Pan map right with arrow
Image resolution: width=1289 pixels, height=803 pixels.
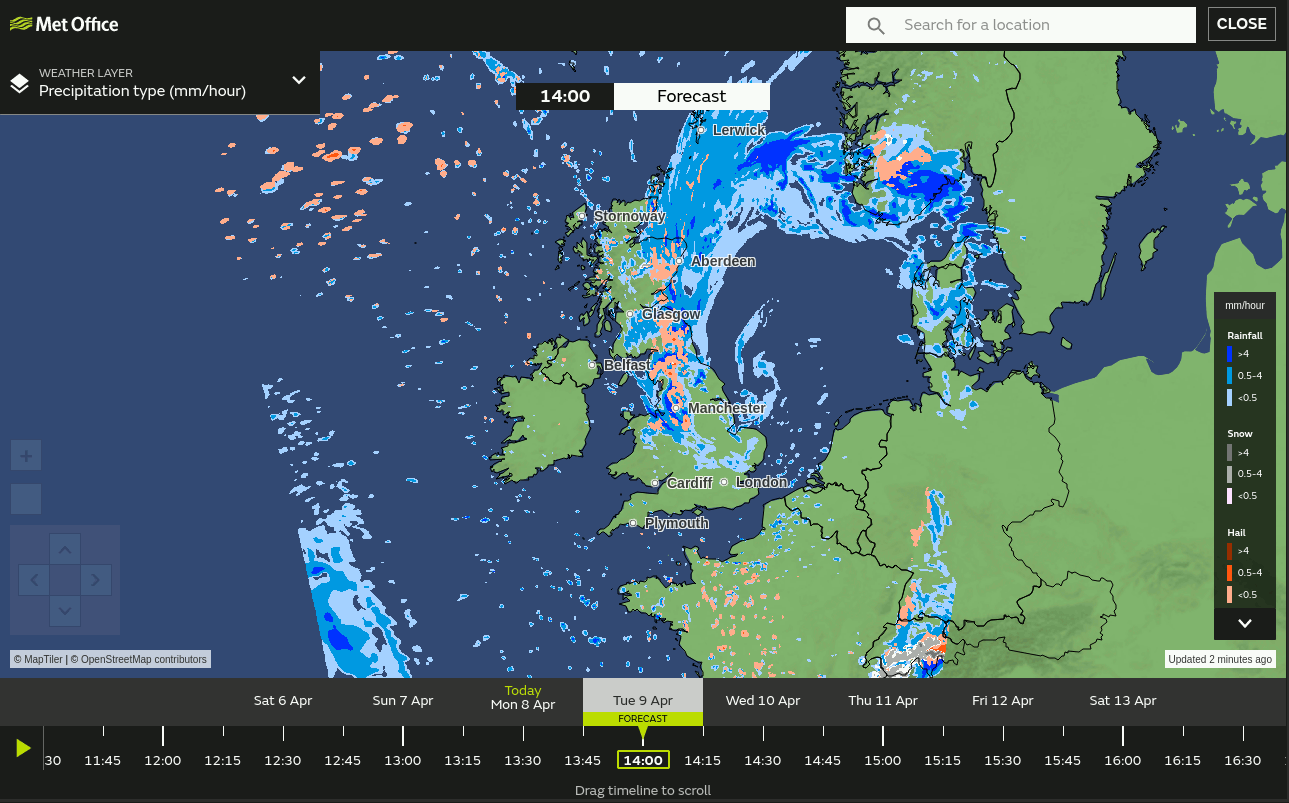tap(96, 579)
